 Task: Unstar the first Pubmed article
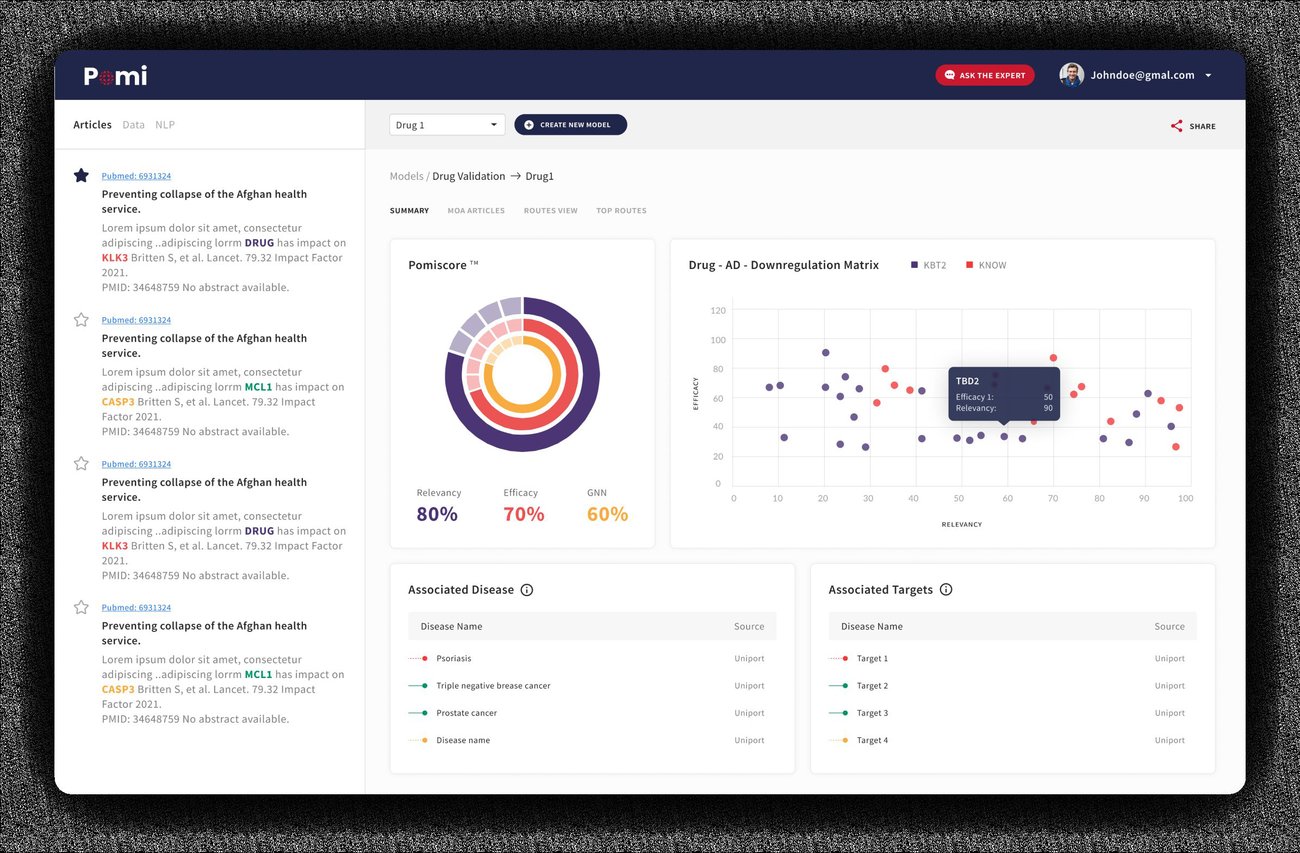81,176
